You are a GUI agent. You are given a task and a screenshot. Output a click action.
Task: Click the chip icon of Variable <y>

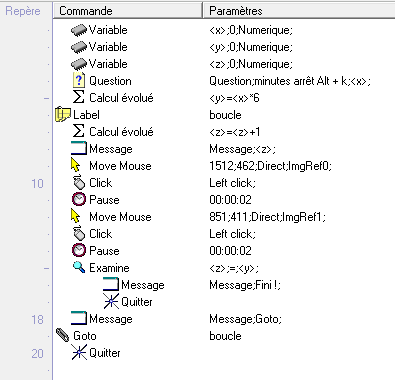click(79, 47)
